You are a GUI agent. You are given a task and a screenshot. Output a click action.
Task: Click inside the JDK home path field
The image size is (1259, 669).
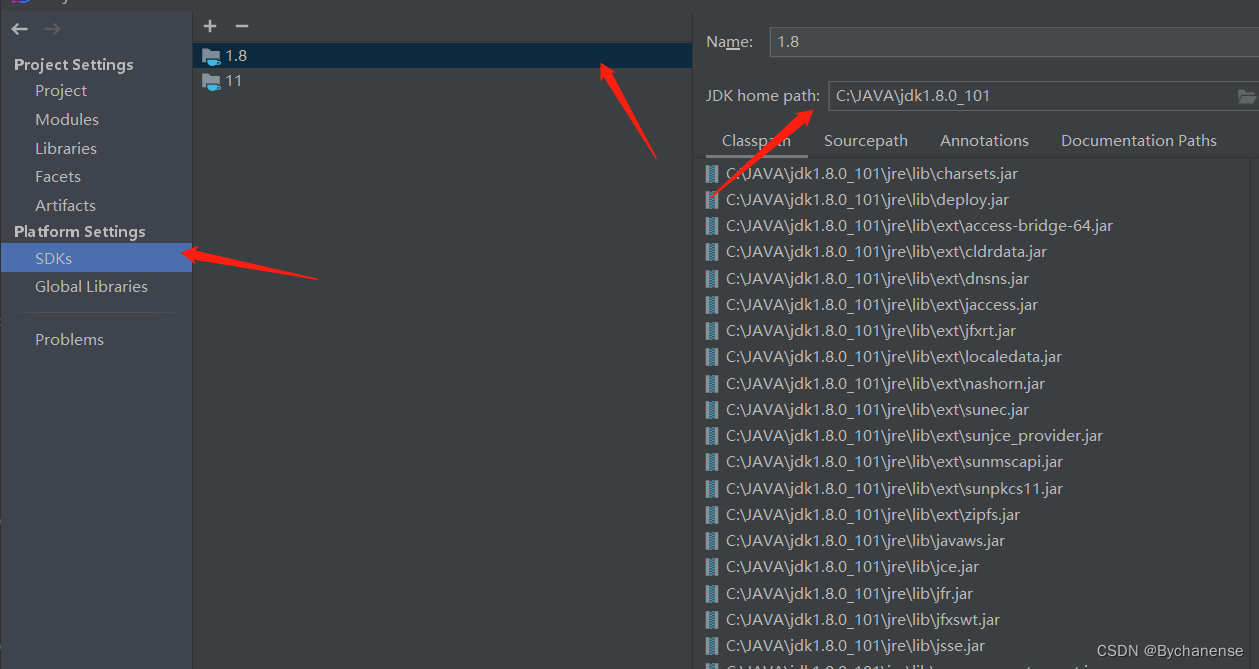click(1000, 96)
